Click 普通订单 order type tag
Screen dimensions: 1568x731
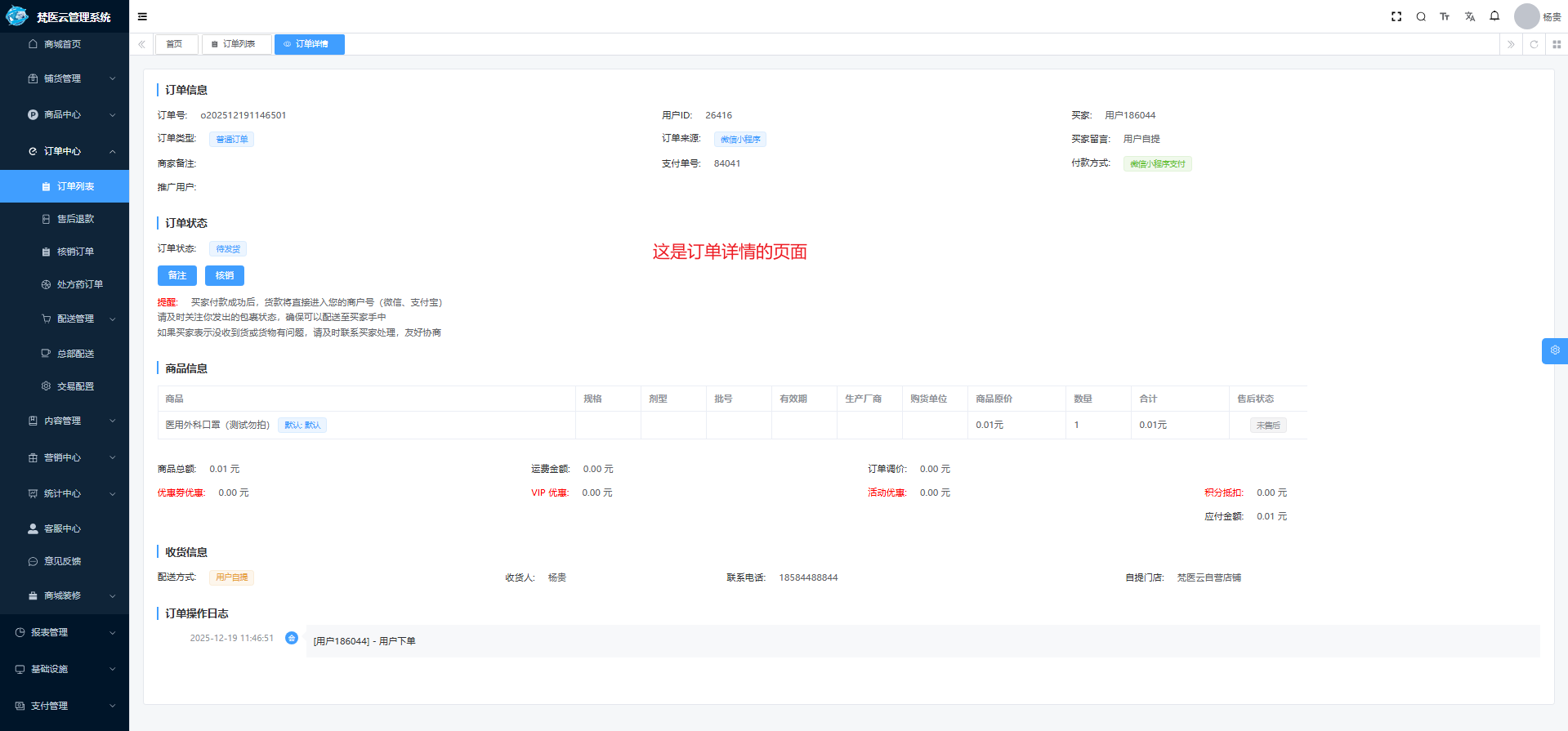232,140
